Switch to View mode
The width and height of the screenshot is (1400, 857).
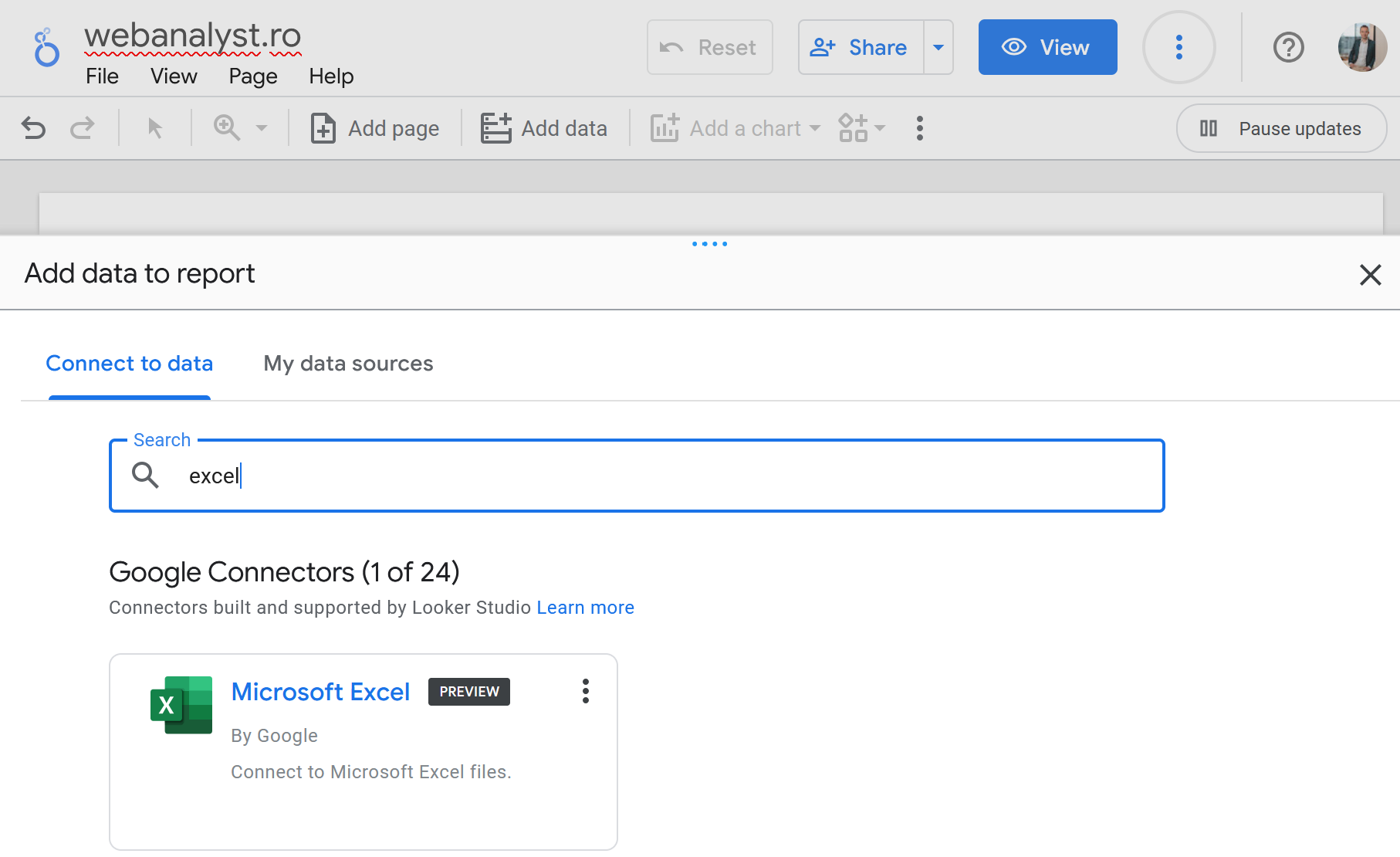point(1047,47)
